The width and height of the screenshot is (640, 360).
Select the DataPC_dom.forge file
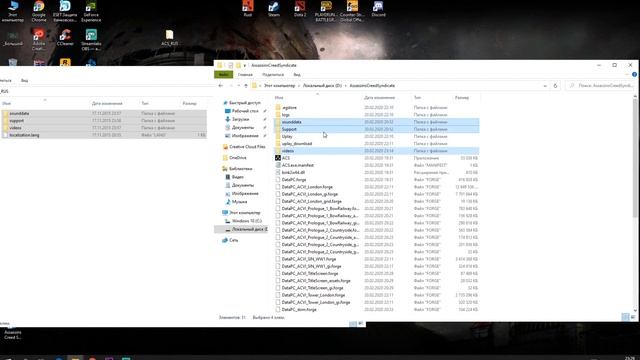pyautogui.click(x=376, y=309)
